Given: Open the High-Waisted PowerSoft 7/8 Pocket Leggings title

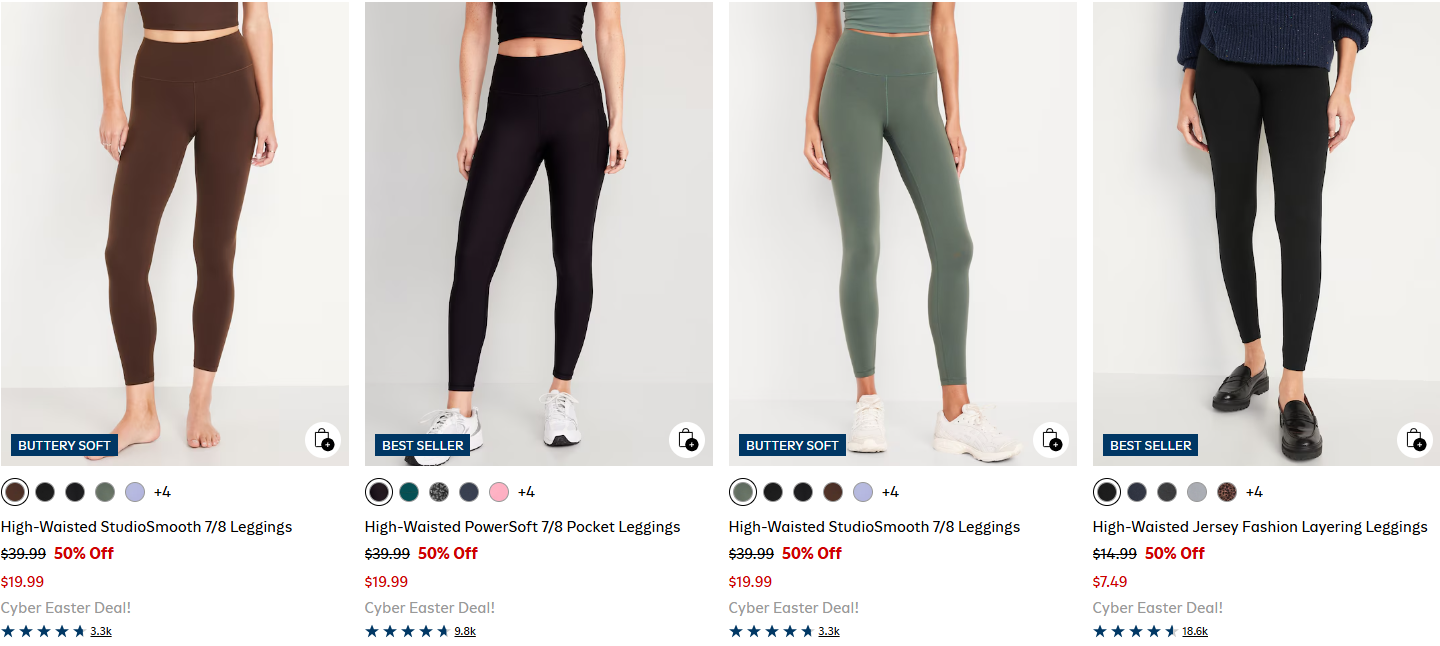Looking at the screenshot, I should click(x=522, y=527).
